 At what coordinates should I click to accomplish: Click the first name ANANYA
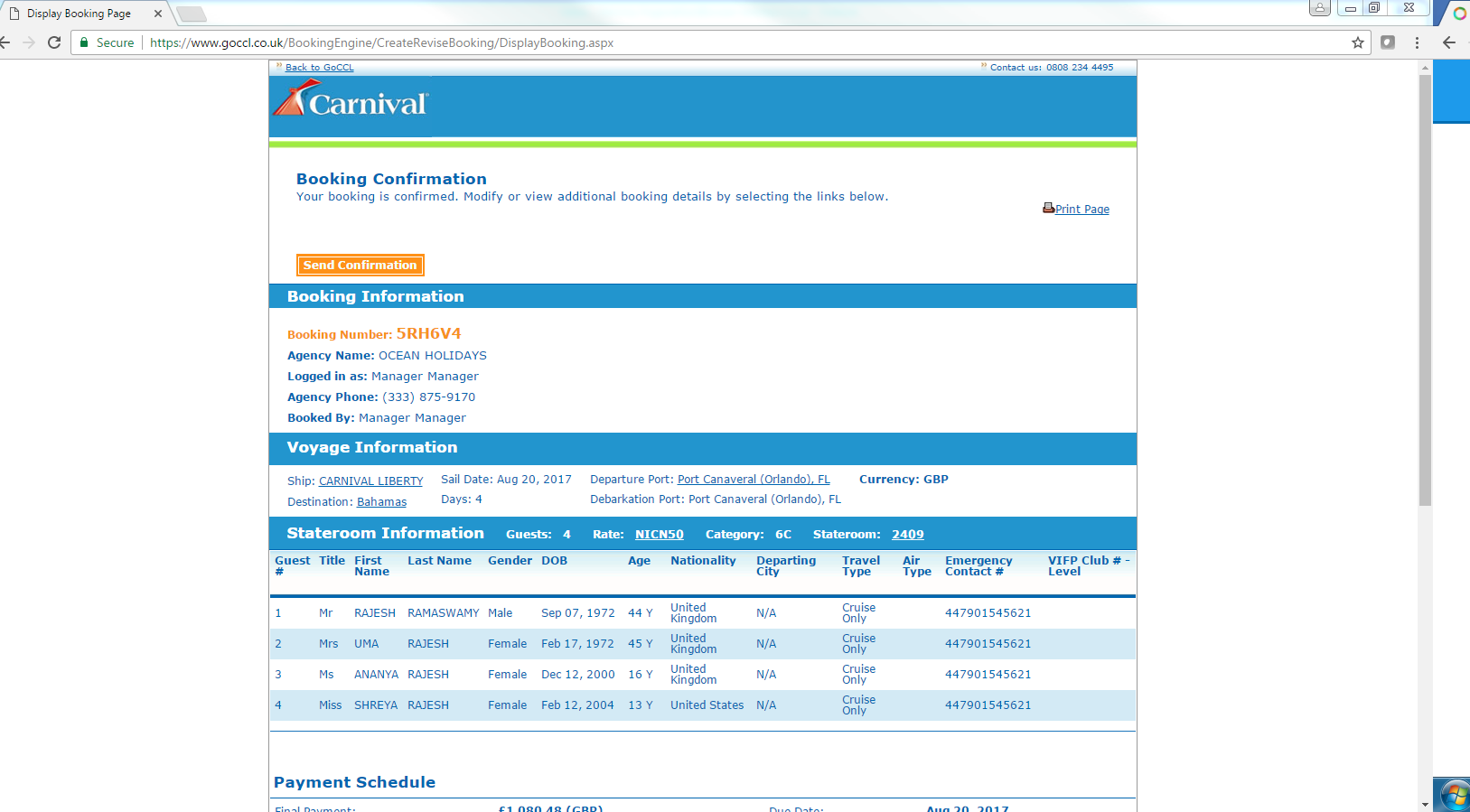point(376,675)
